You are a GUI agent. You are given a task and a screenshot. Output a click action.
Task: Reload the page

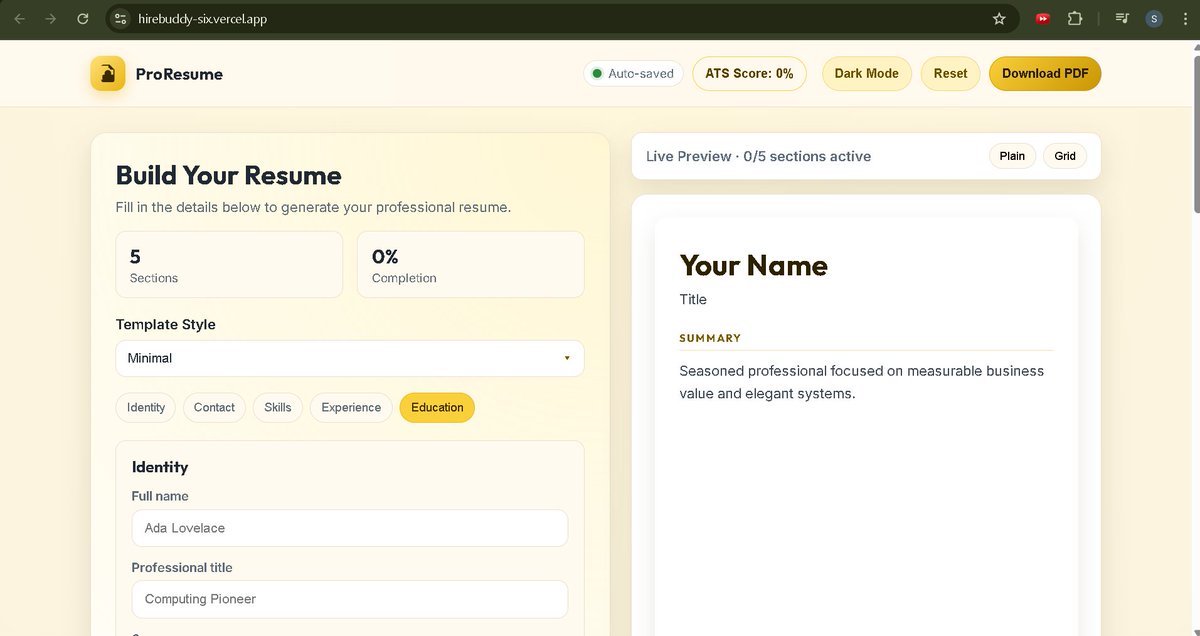point(83,18)
